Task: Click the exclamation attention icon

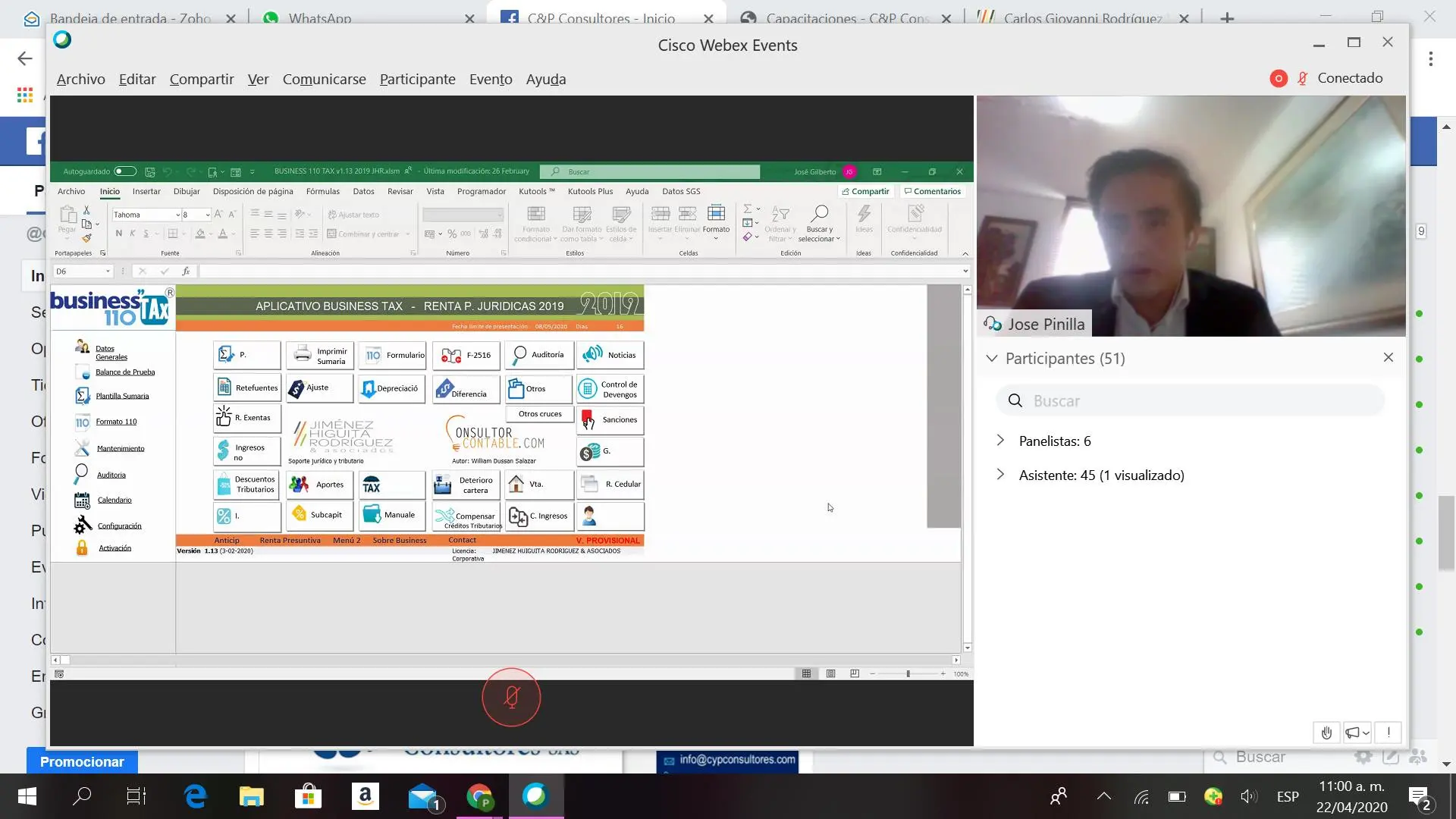Action: click(1389, 733)
